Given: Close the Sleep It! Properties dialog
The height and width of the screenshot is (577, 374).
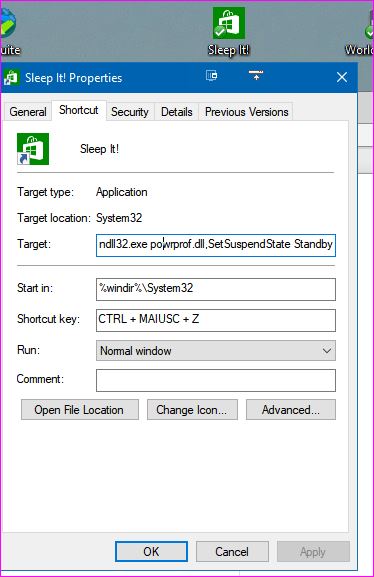Looking at the screenshot, I should (342, 77).
